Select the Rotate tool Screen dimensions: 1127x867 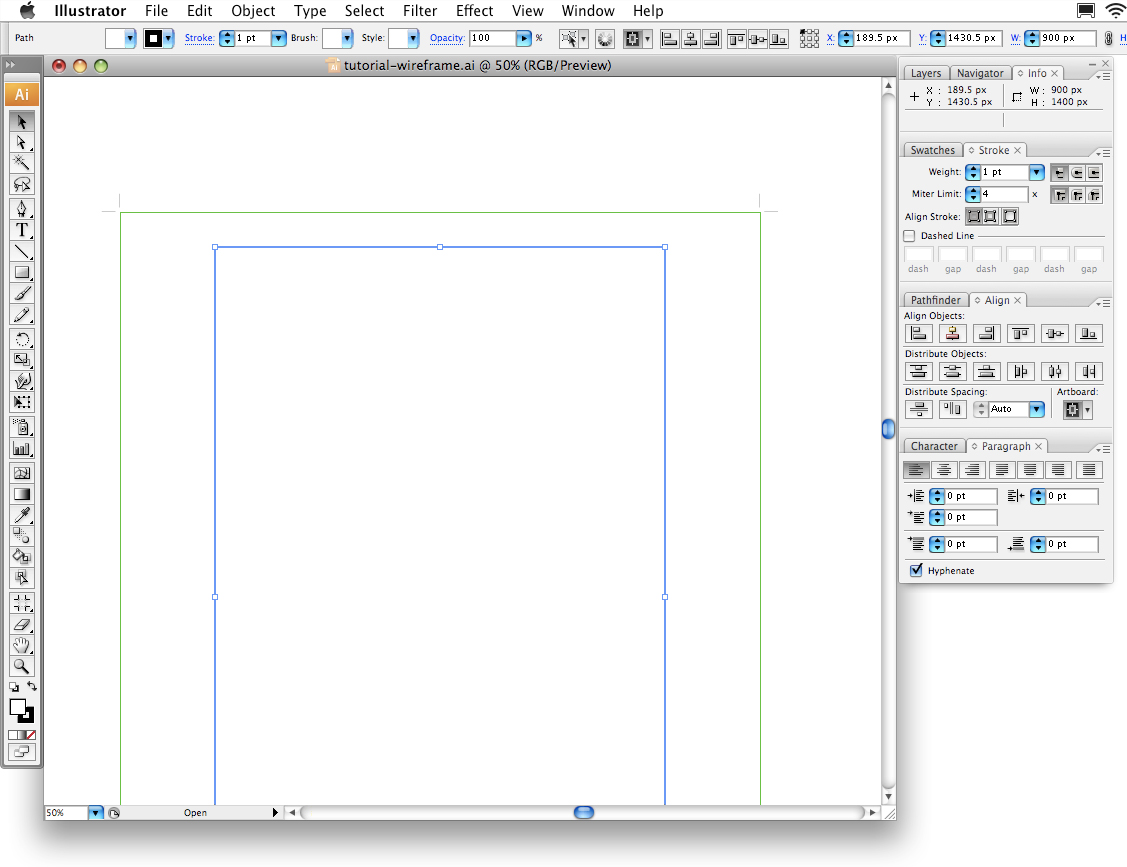point(22,339)
